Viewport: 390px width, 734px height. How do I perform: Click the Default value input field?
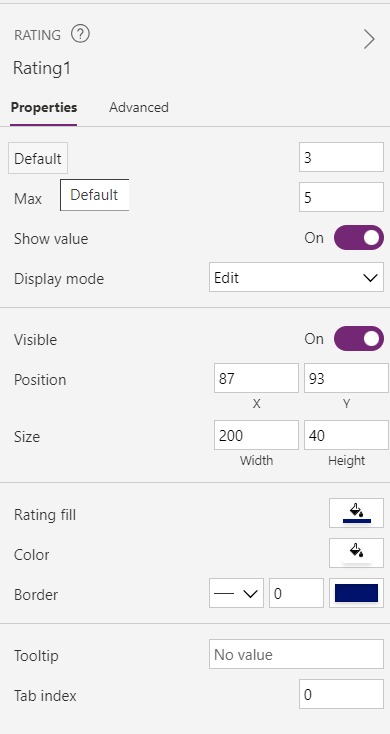[341, 157]
